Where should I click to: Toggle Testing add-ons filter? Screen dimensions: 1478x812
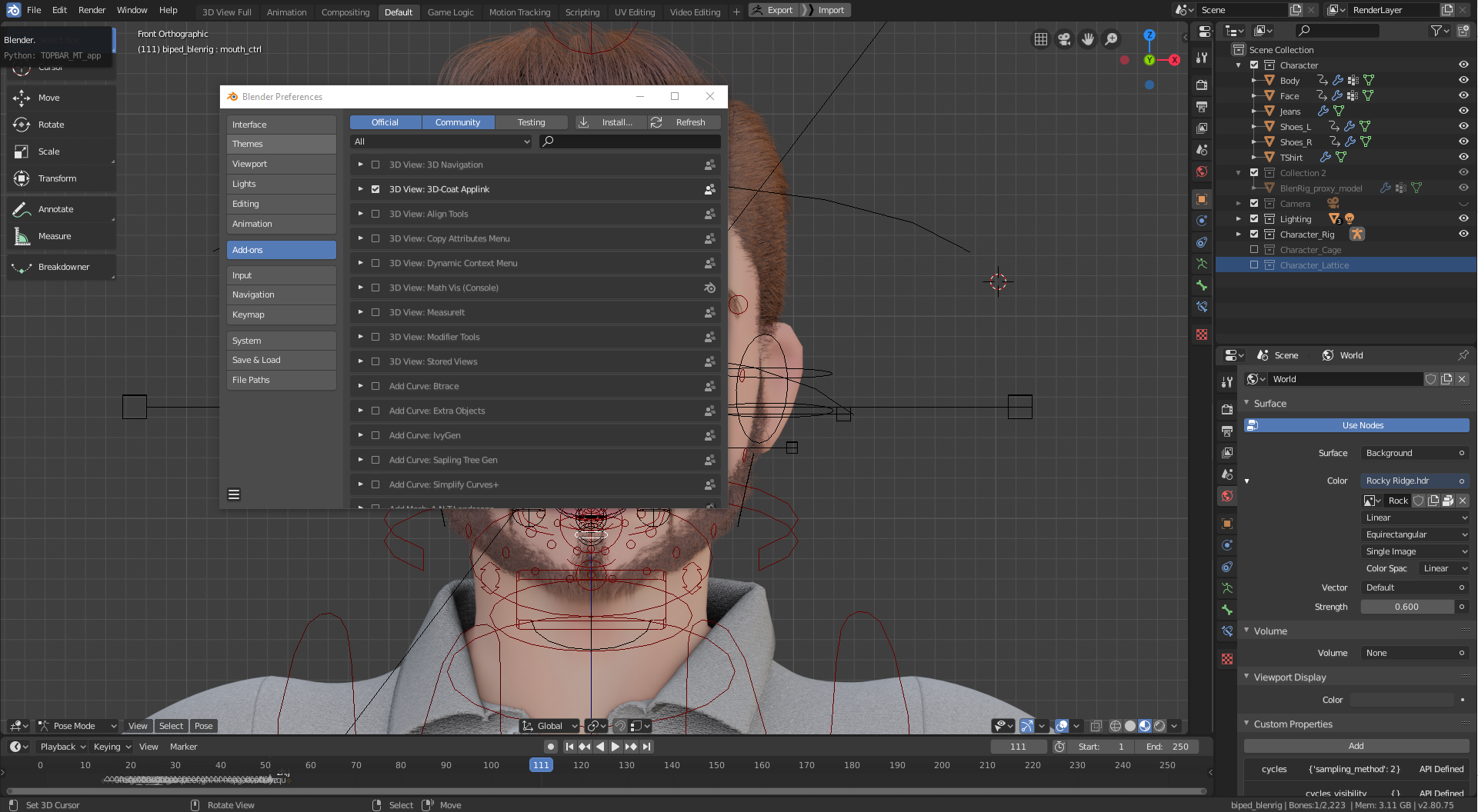click(531, 122)
